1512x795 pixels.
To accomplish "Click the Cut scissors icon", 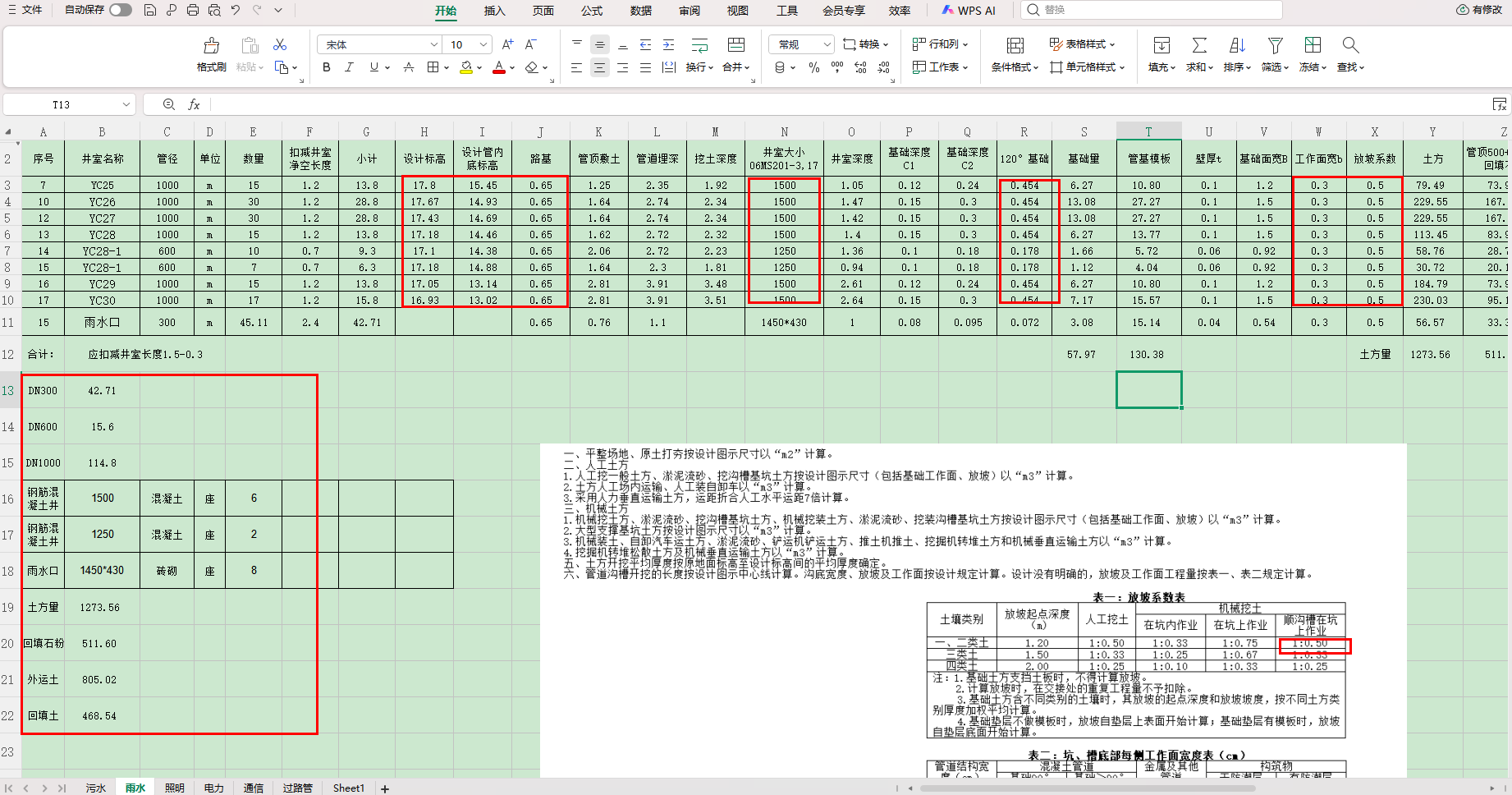I will [280, 44].
